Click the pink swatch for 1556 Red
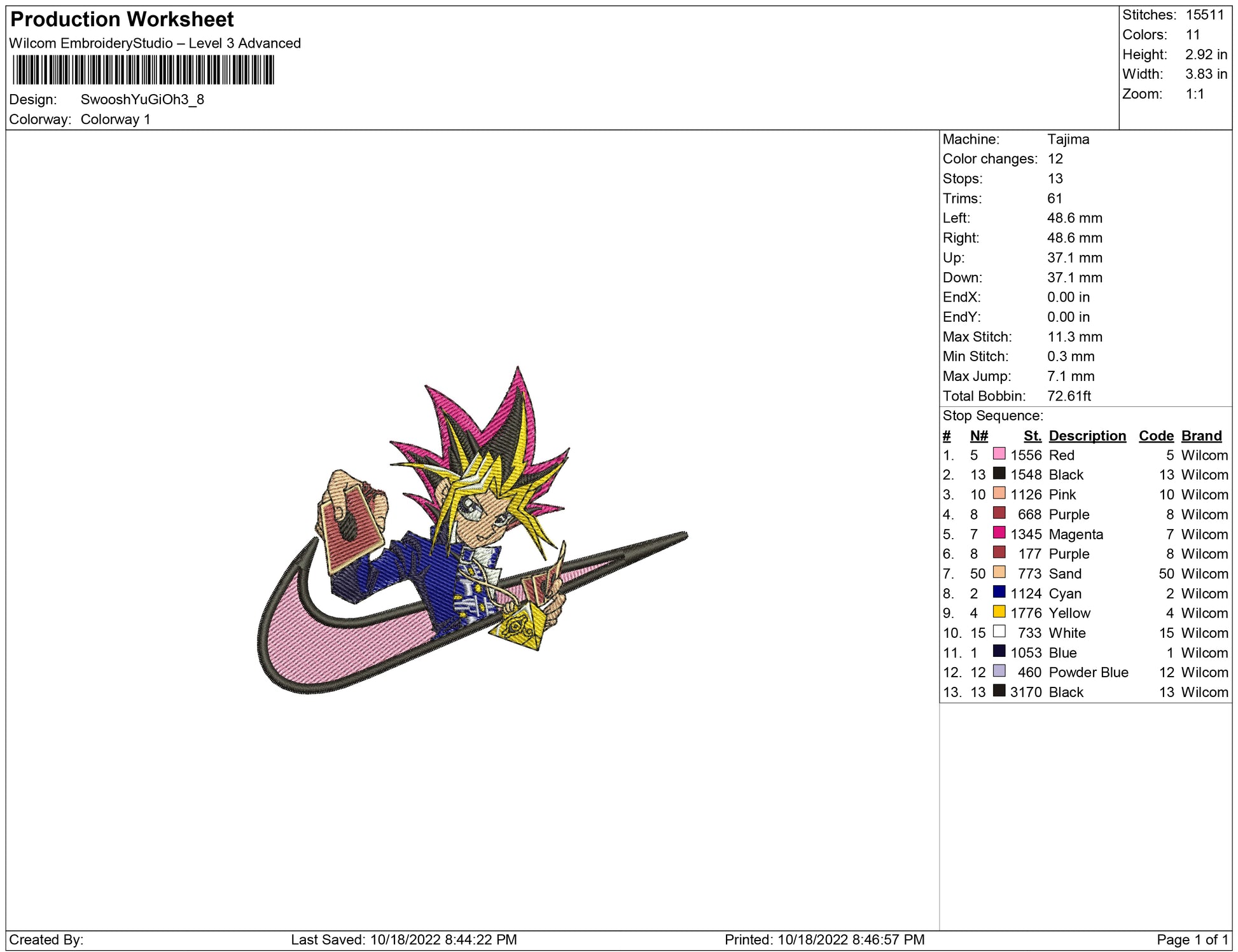 click(999, 454)
